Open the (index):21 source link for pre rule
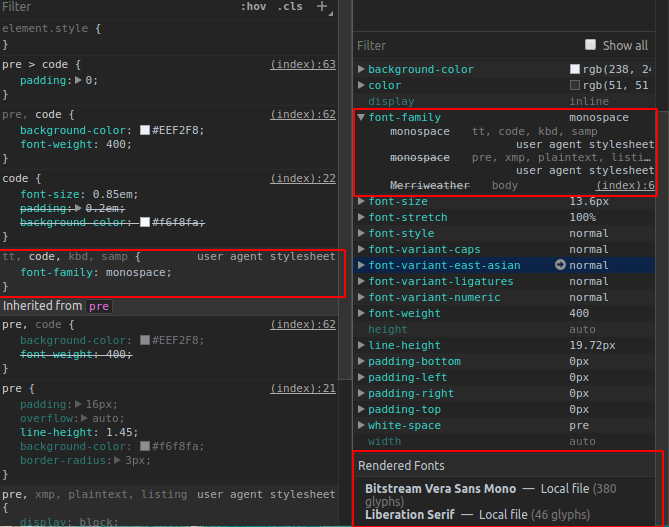 point(303,388)
